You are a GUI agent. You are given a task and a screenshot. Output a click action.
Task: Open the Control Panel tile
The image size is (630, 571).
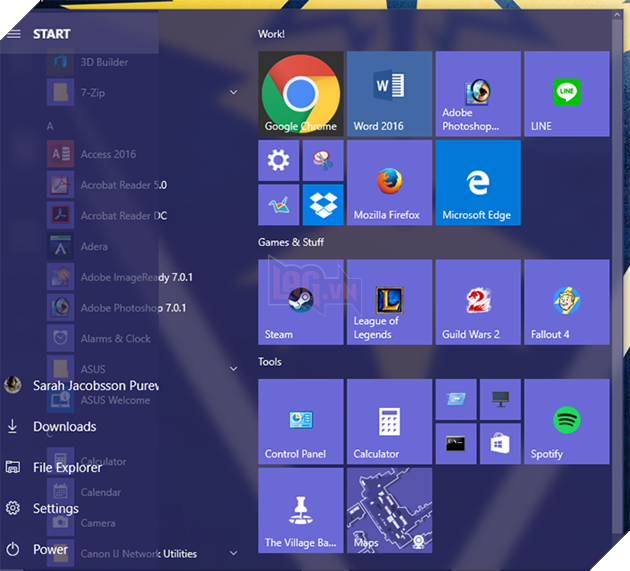click(301, 422)
